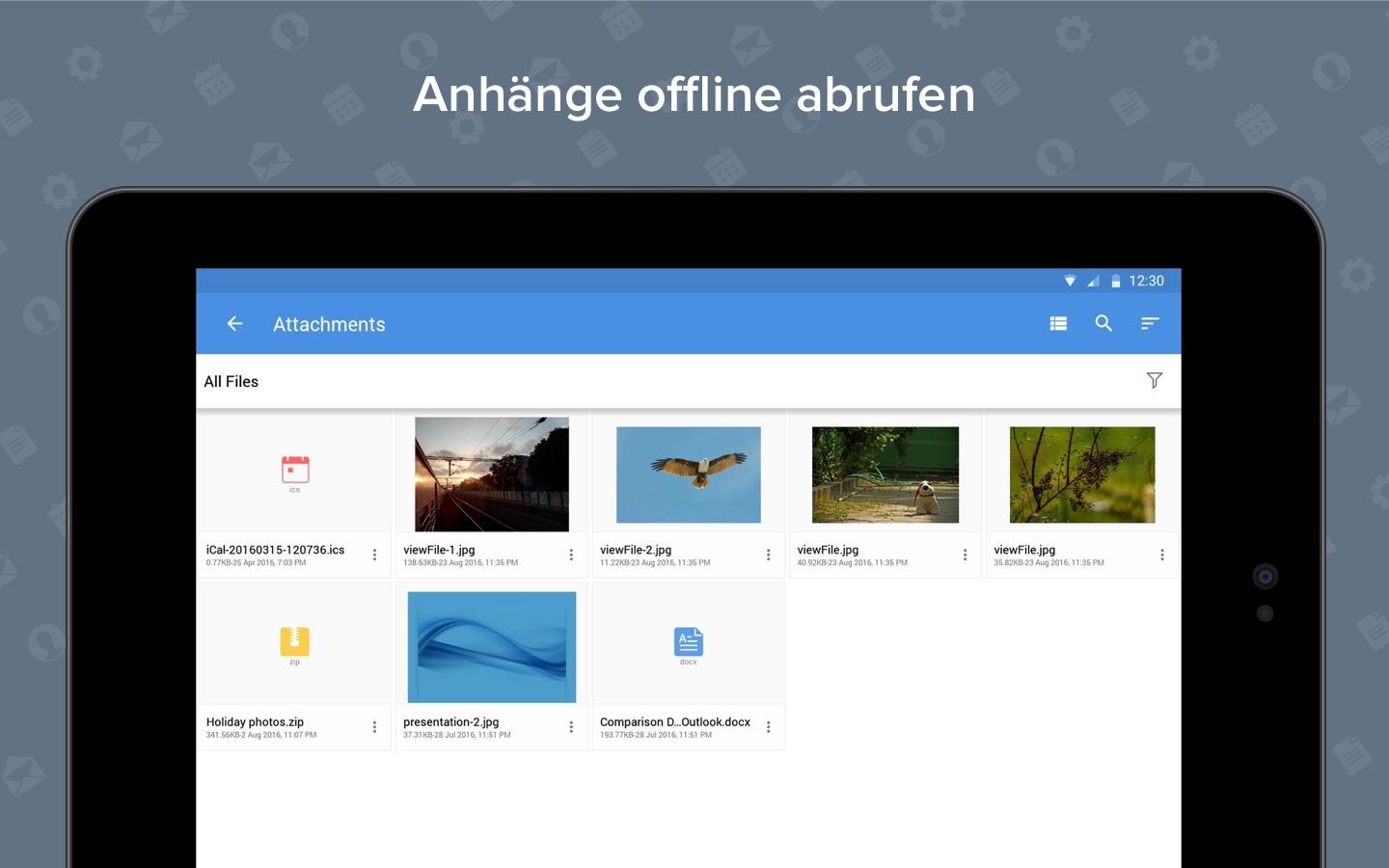Screen dimensions: 1389x868
Task: Click the Attachments title text
Action: click(329, 325)
